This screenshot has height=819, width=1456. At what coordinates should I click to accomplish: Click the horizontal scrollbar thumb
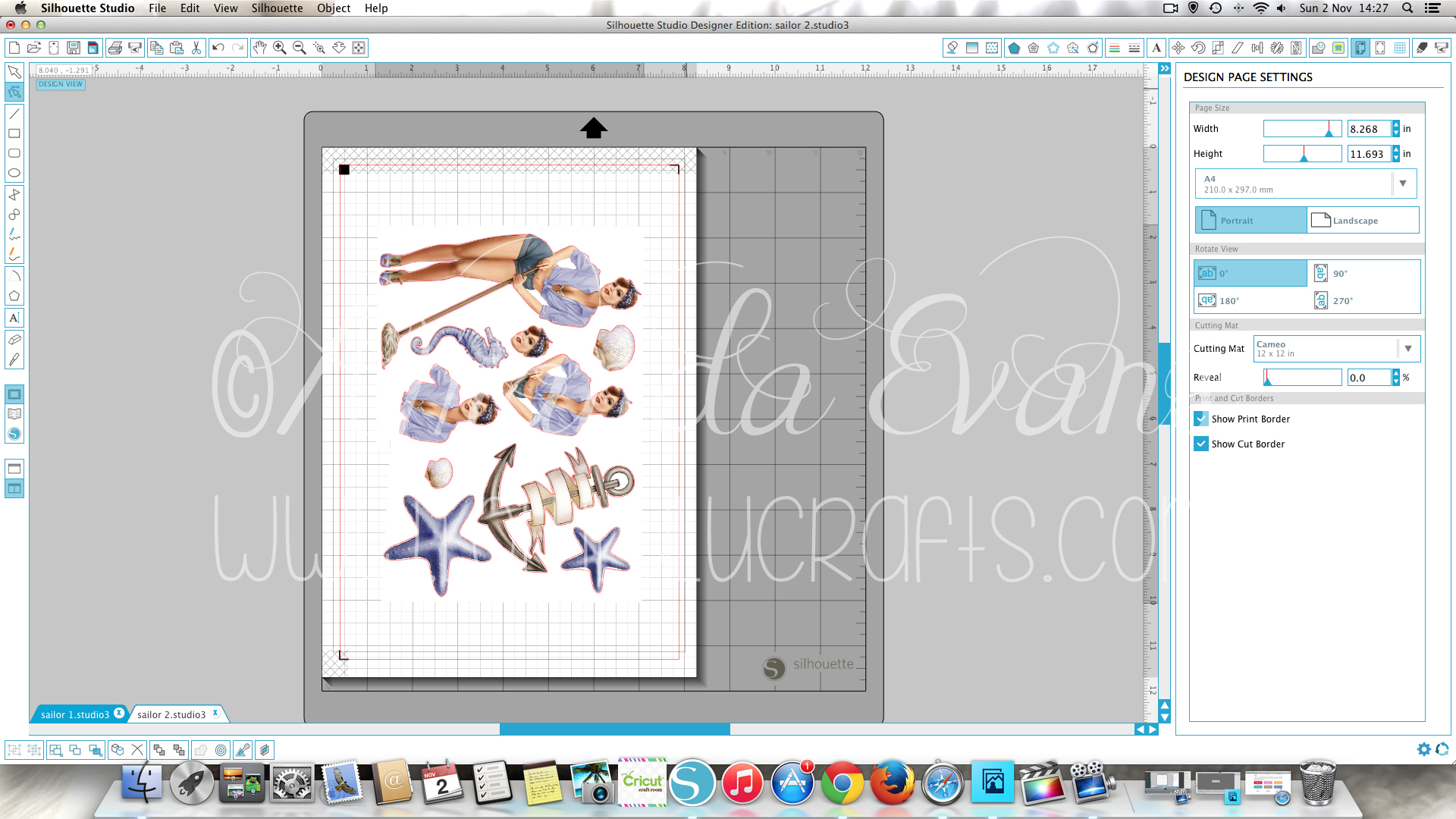tap(614, 729)
